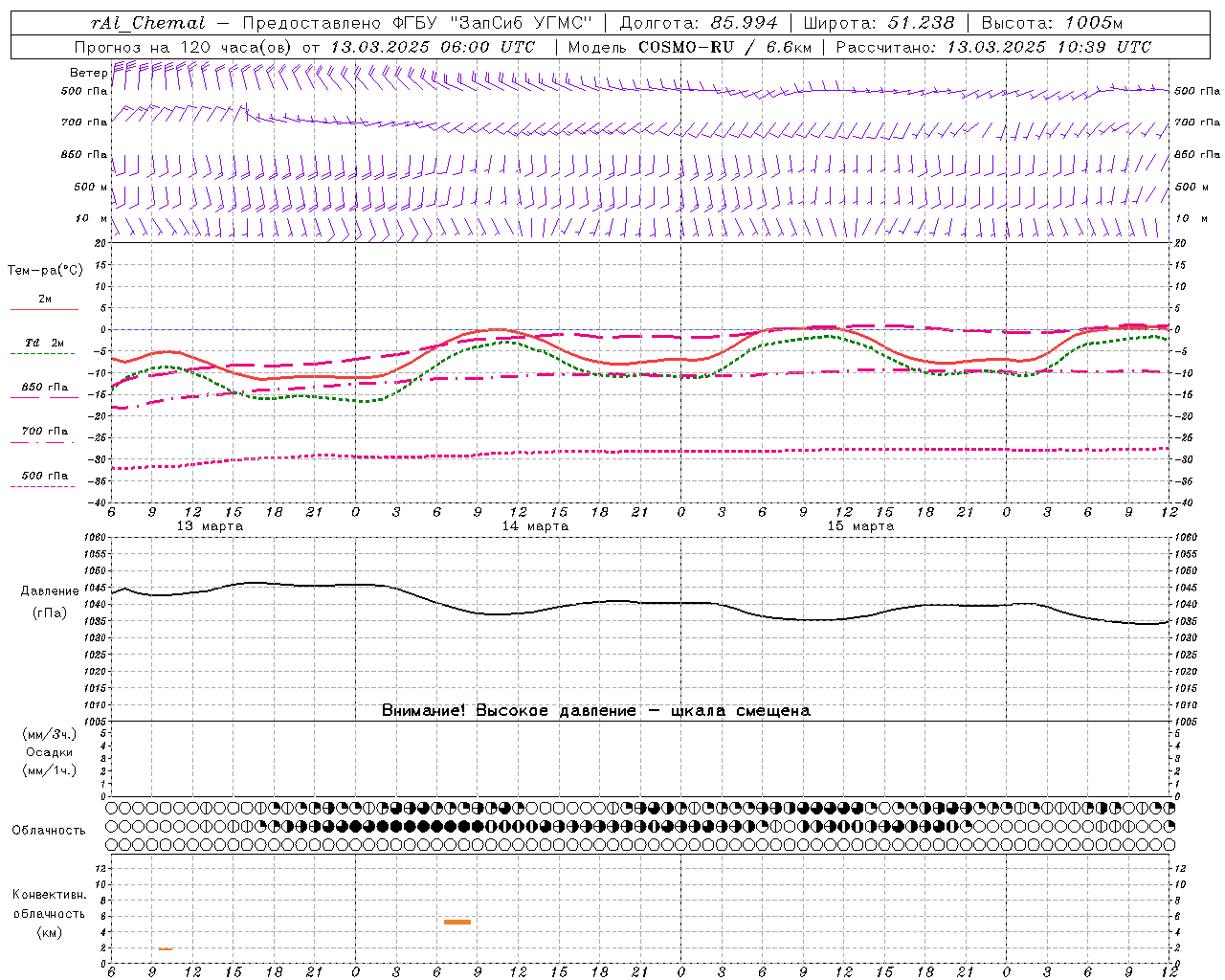
Task: Click 700 гПа temperature legend entry
Action: 44,432
